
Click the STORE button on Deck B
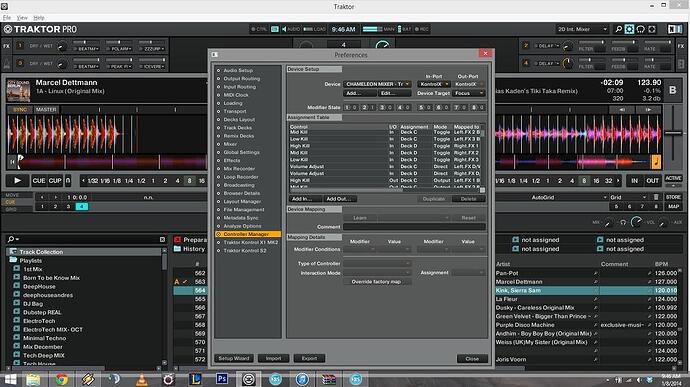(673, 197)
